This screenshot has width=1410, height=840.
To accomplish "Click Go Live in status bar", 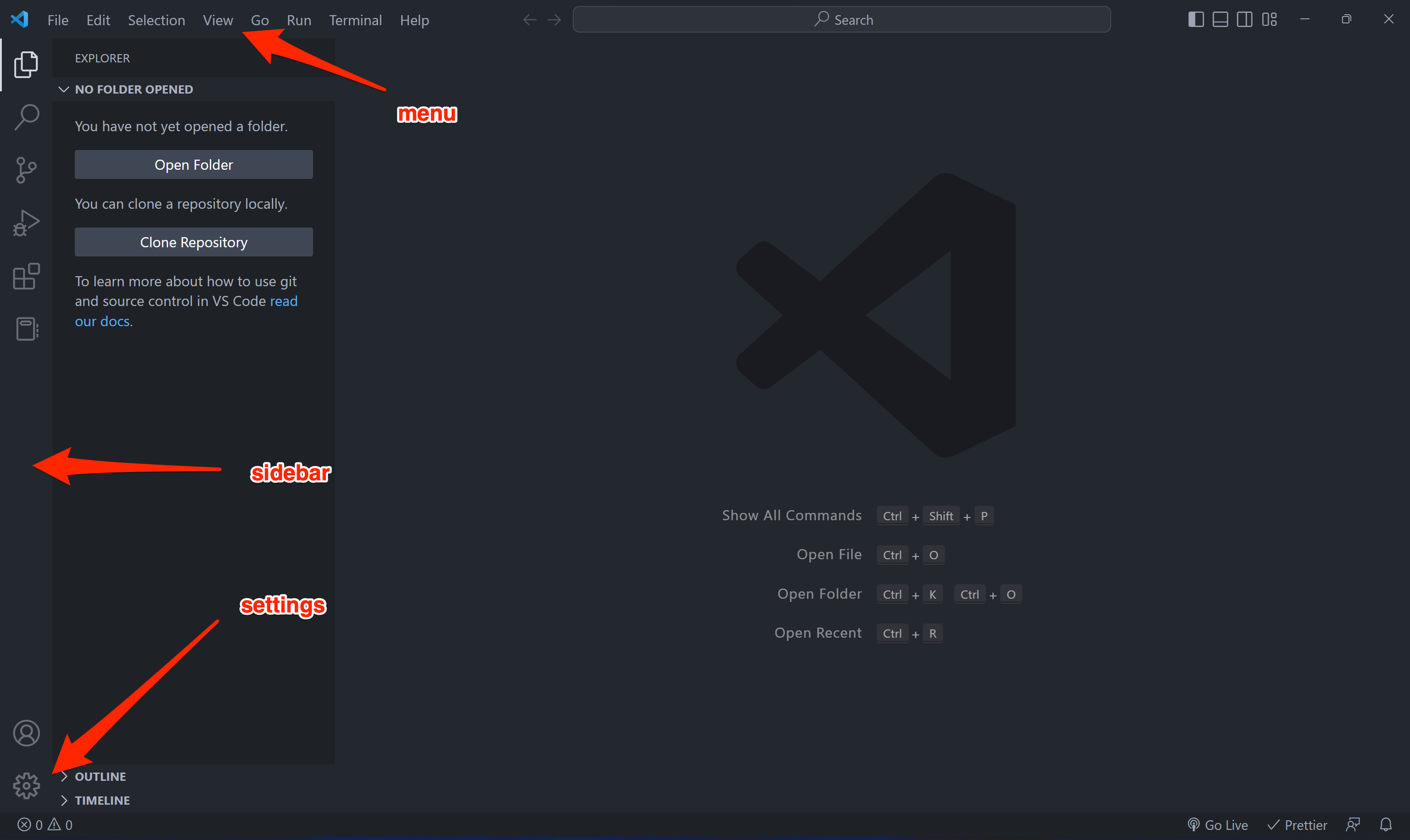I will coord(1218,825).
